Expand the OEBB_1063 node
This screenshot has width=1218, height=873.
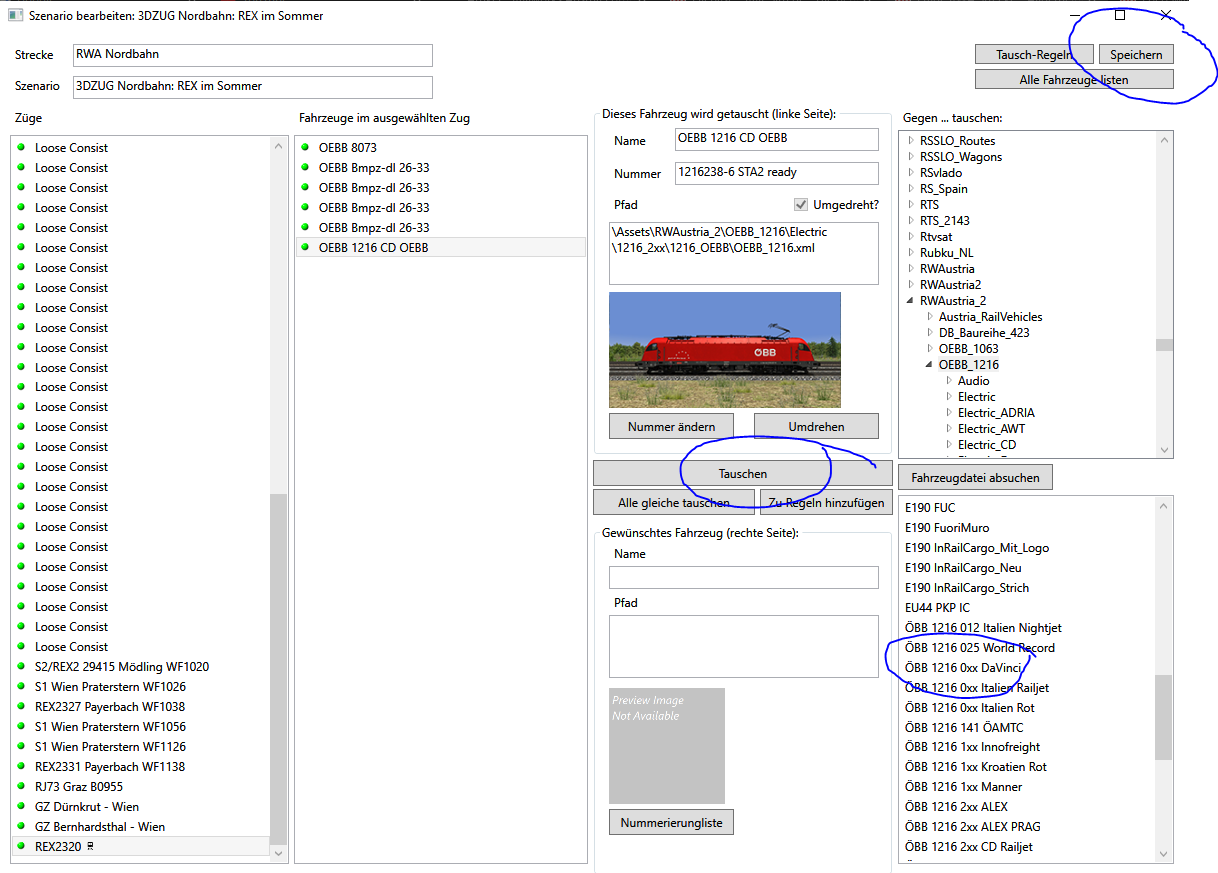pyautogui.click(x=929, y=349)
